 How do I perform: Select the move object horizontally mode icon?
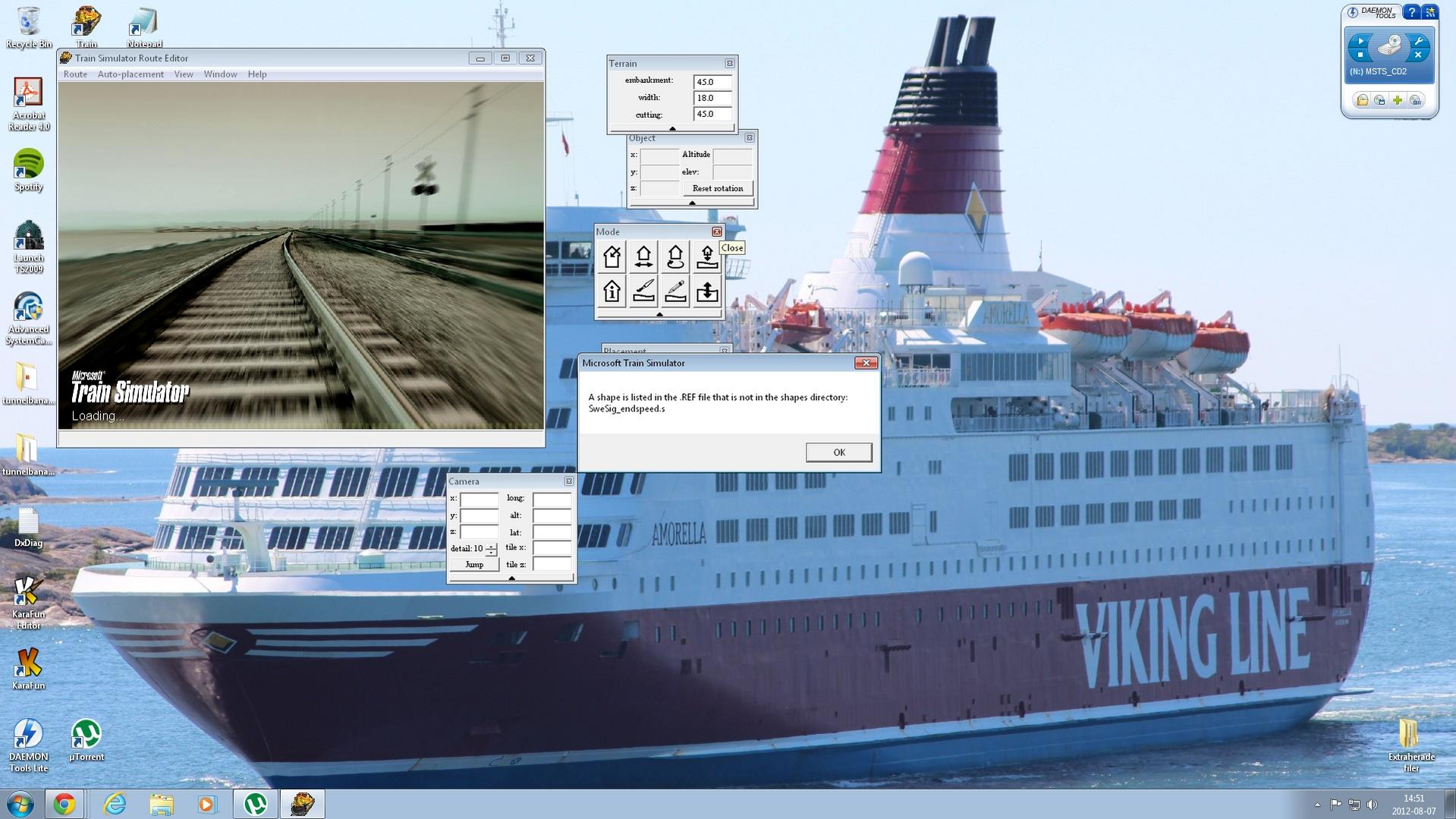643,257
